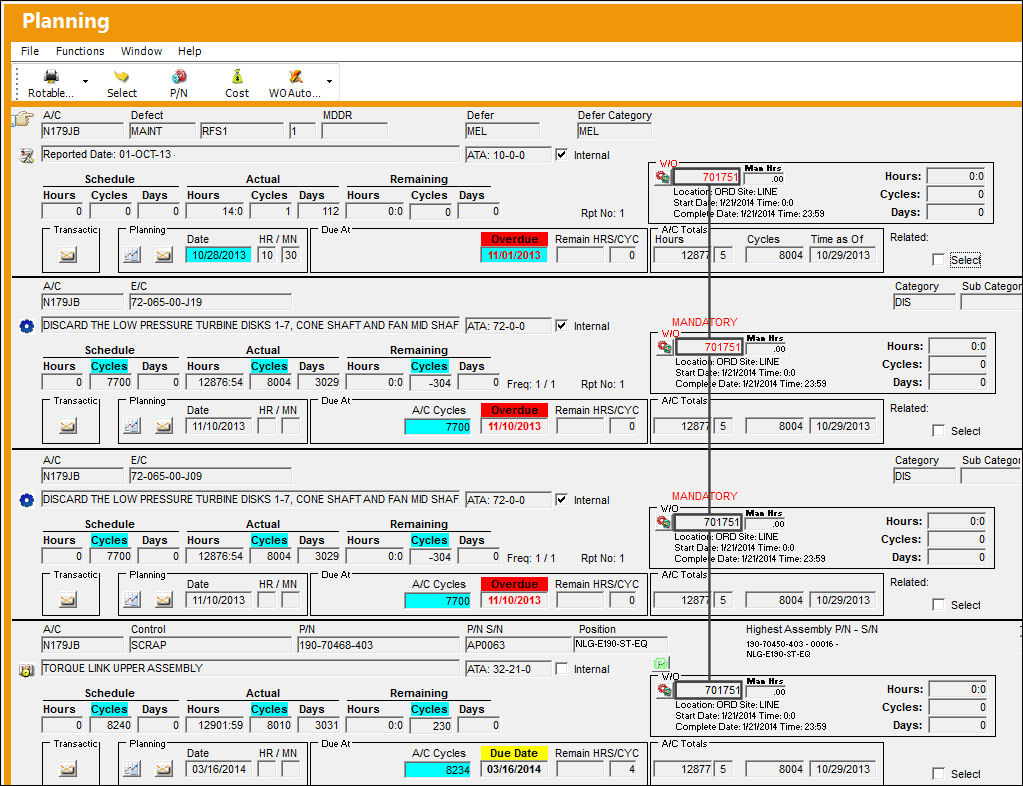
Task: Click the Planning envelope icon dated 03/16/2014
Action: (x=164, y=769)
